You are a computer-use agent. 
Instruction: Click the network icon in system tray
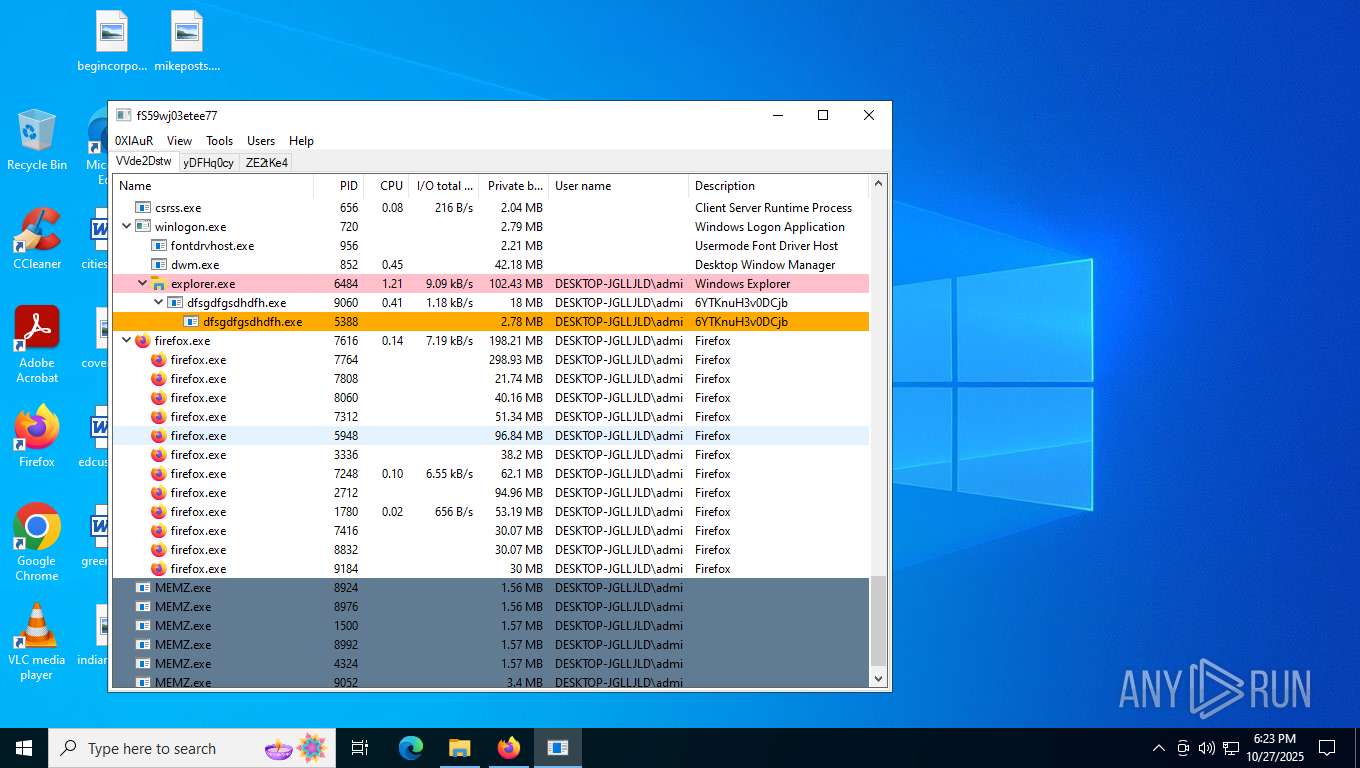1230,748
